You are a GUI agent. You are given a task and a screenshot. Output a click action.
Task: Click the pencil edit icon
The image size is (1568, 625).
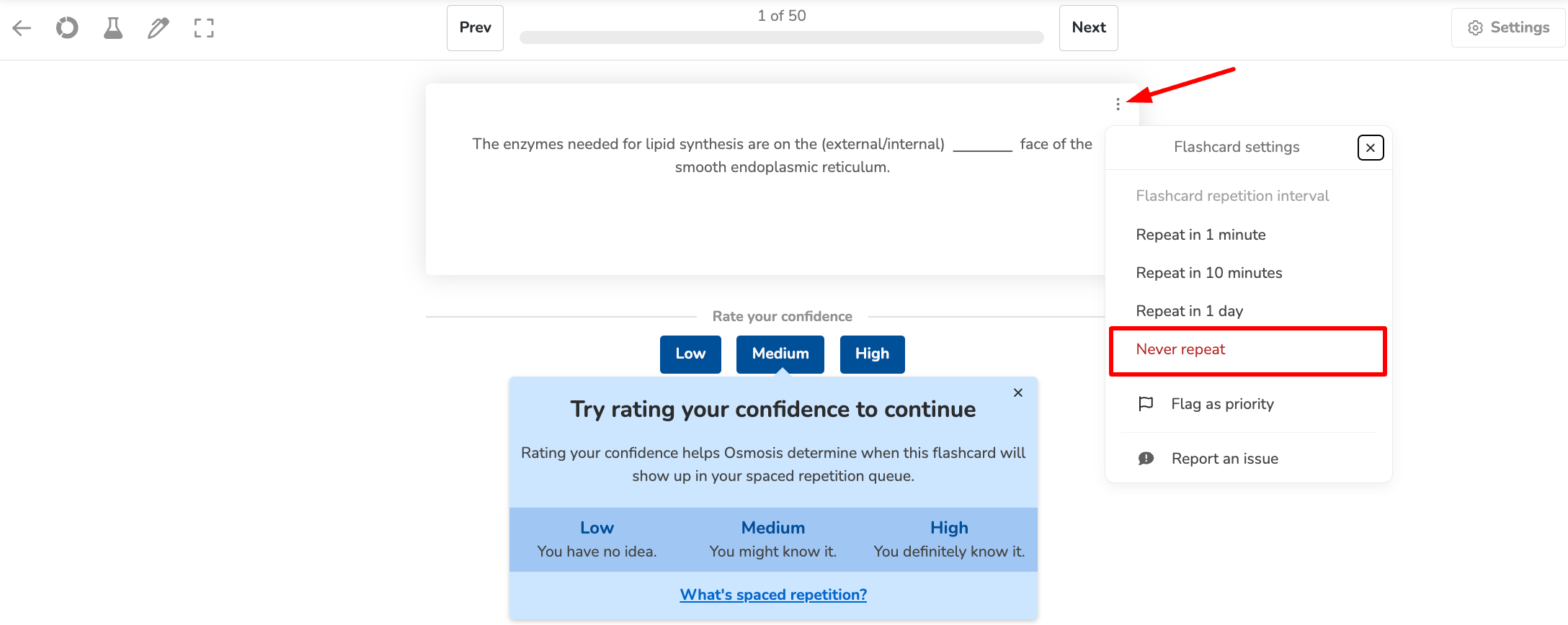[158, 28]
